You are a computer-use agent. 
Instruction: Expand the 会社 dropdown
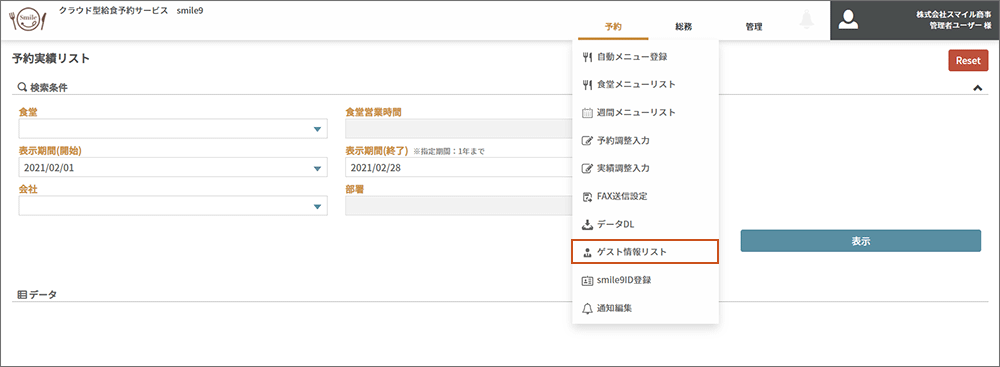[173, 206]
